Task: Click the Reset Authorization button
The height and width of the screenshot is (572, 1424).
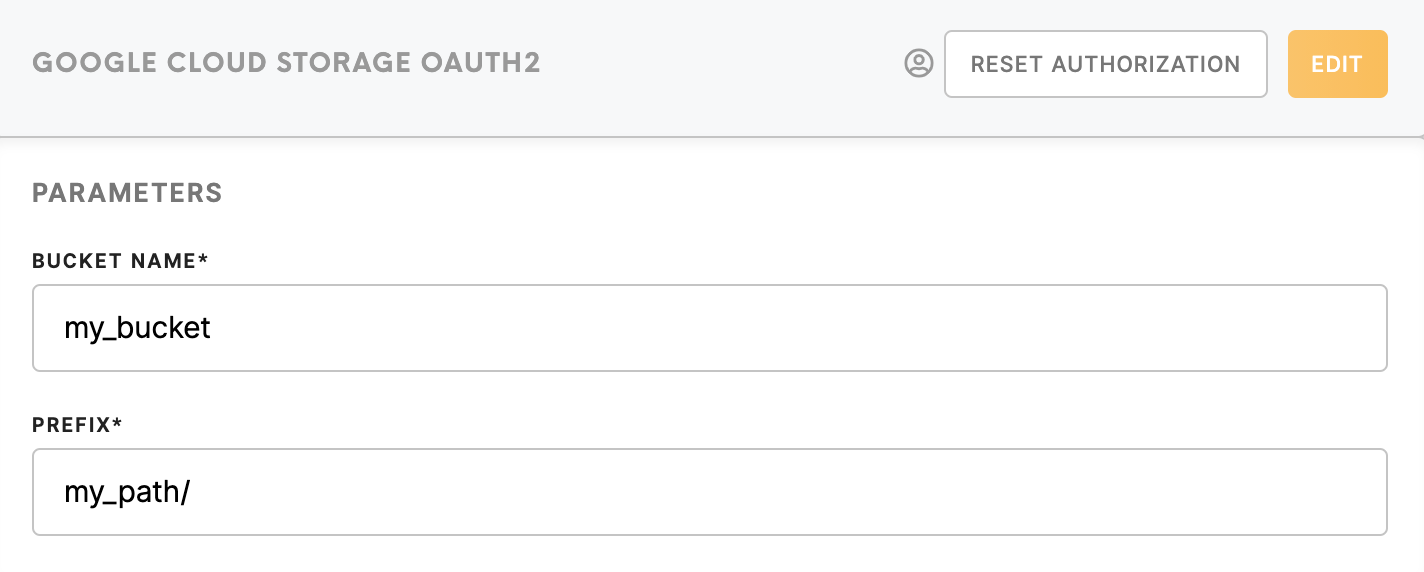Action: [1106, 64]
